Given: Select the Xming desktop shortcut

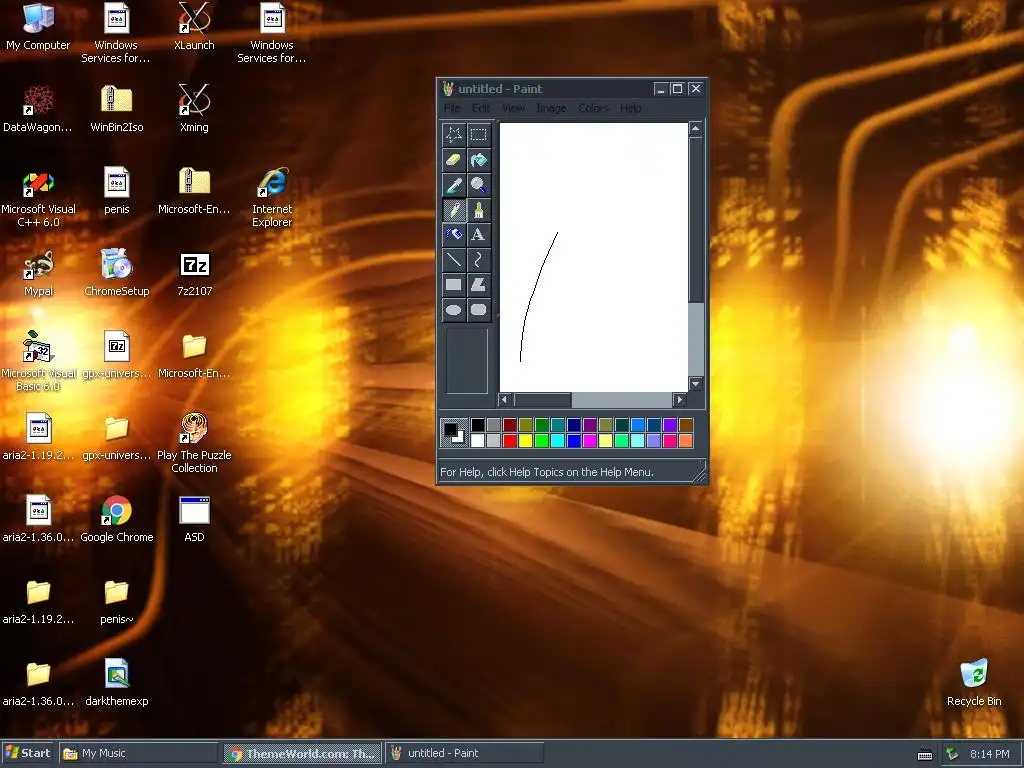Looking at the screenshot, I should (194, 108).
